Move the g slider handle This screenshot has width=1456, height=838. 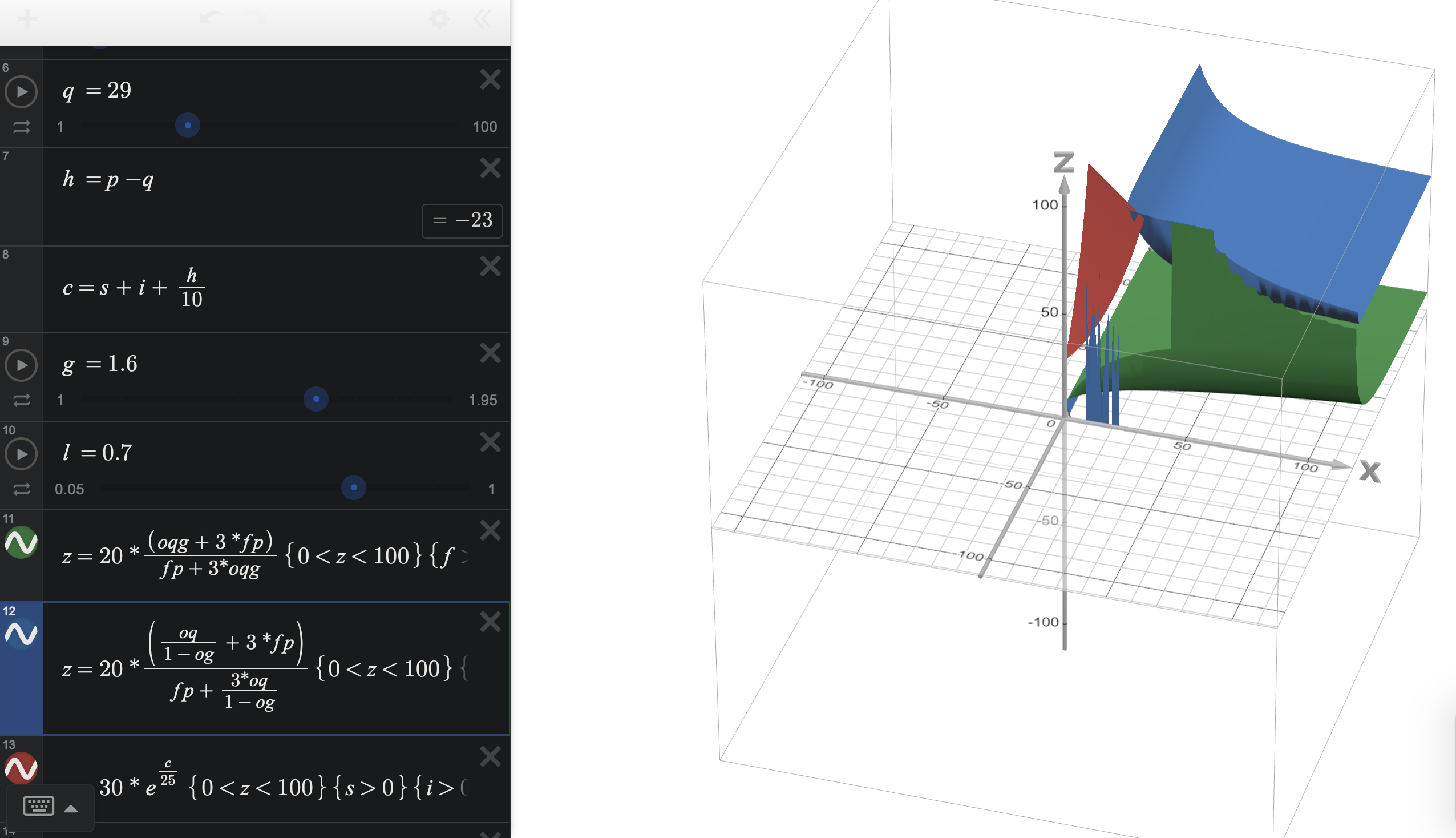coord(316,399)
